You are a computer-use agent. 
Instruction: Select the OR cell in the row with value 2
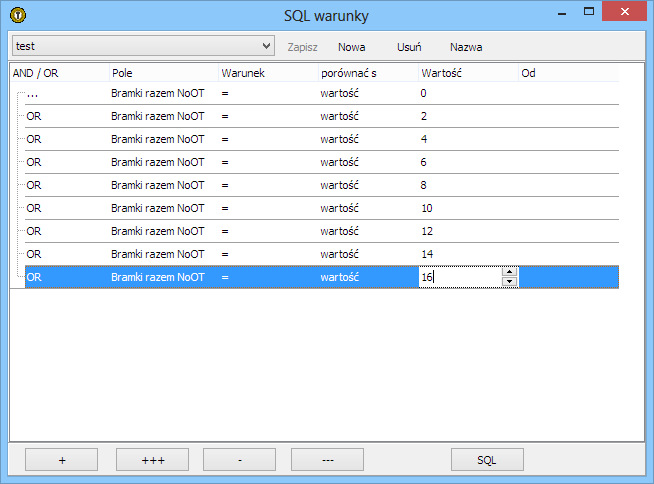pos(34,116)
